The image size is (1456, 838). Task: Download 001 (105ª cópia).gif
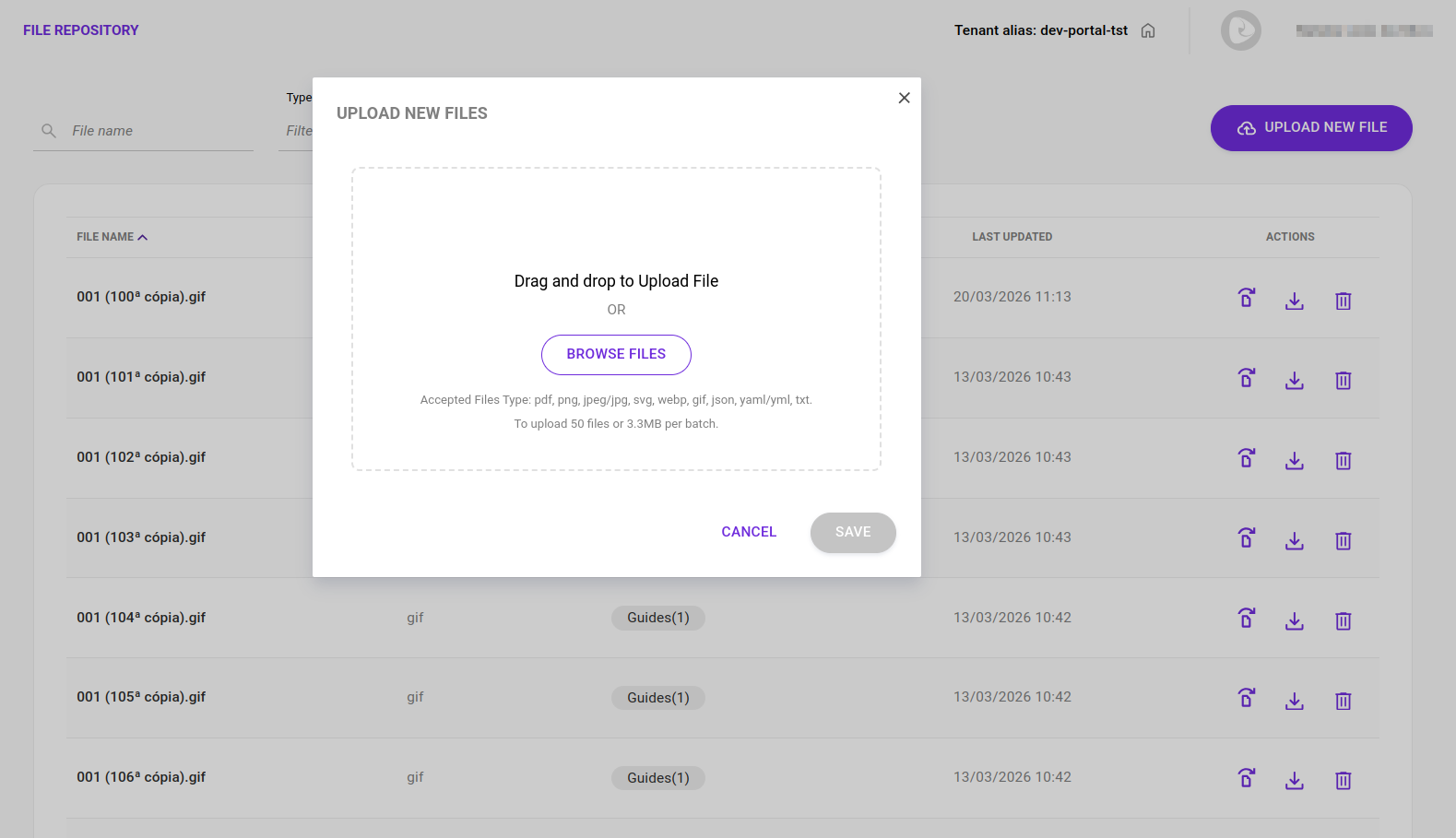[x=1295, y=701]
